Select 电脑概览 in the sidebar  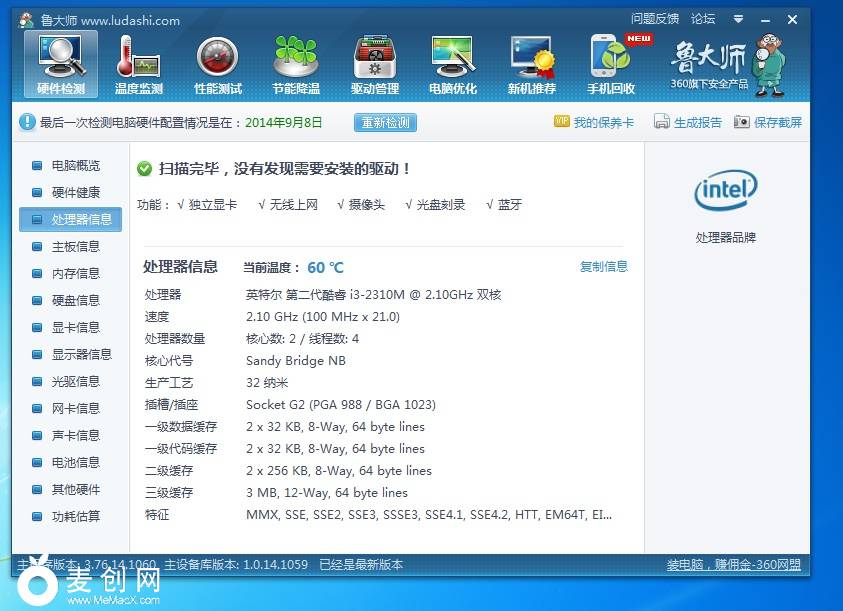75,165
